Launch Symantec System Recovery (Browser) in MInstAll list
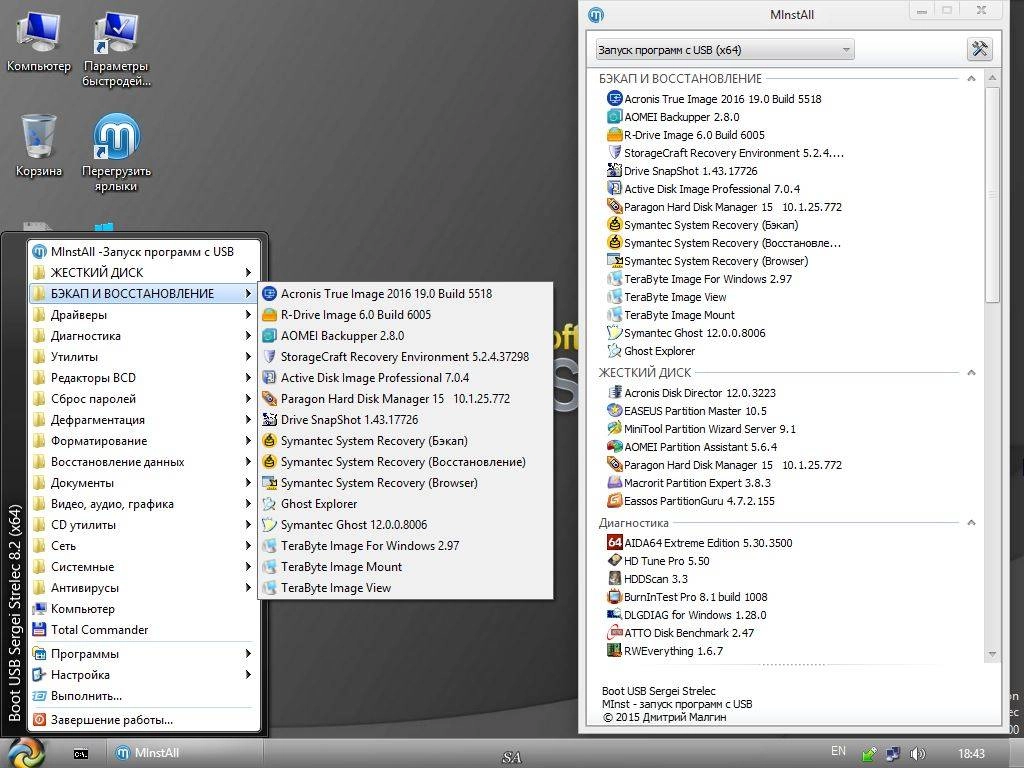This screenshot has height=768, width=1024. click(x=708, y=261)
